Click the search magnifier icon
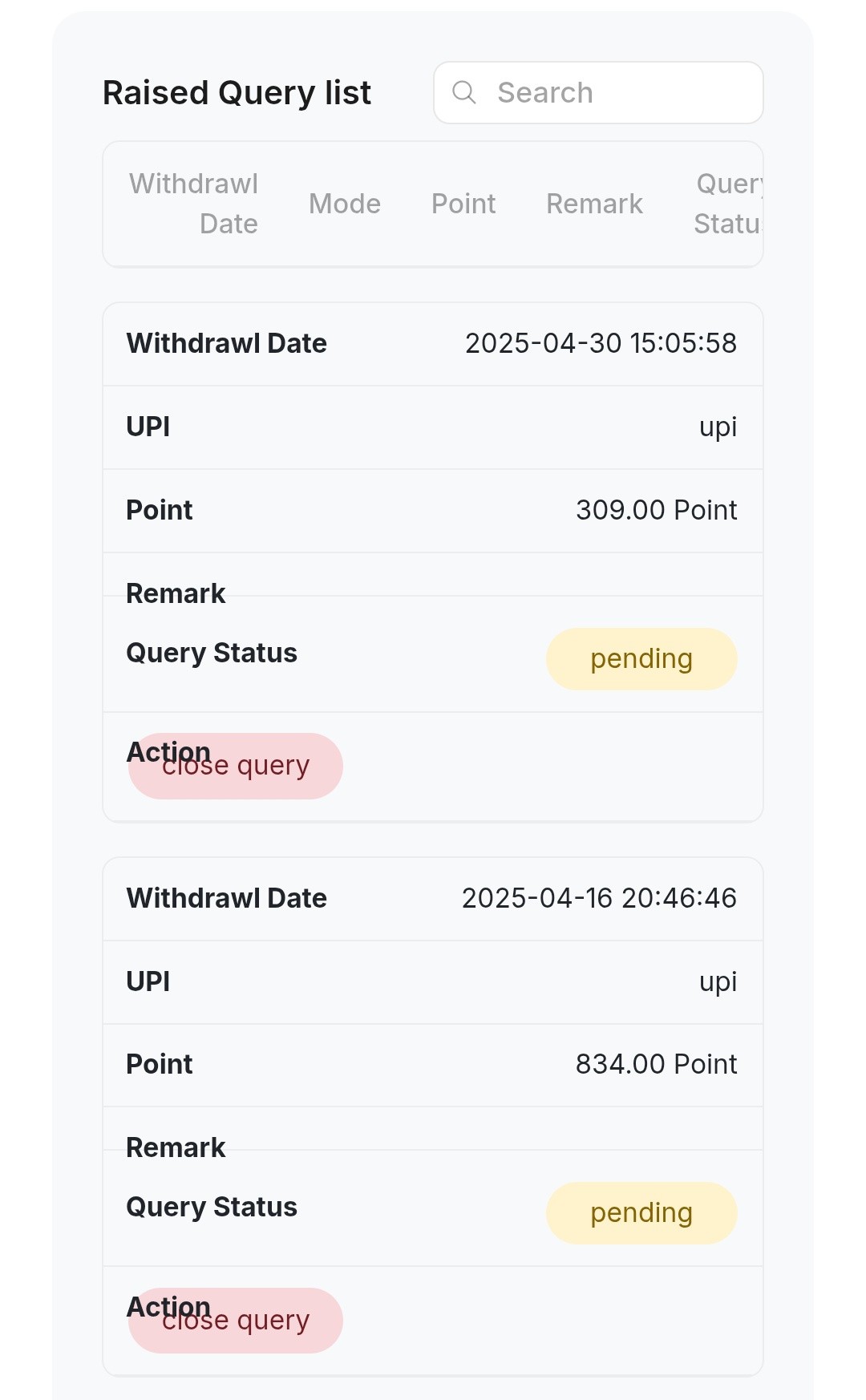Image resolution: width=866 pixels, height=1400 pixels. (x=464, y=92)
